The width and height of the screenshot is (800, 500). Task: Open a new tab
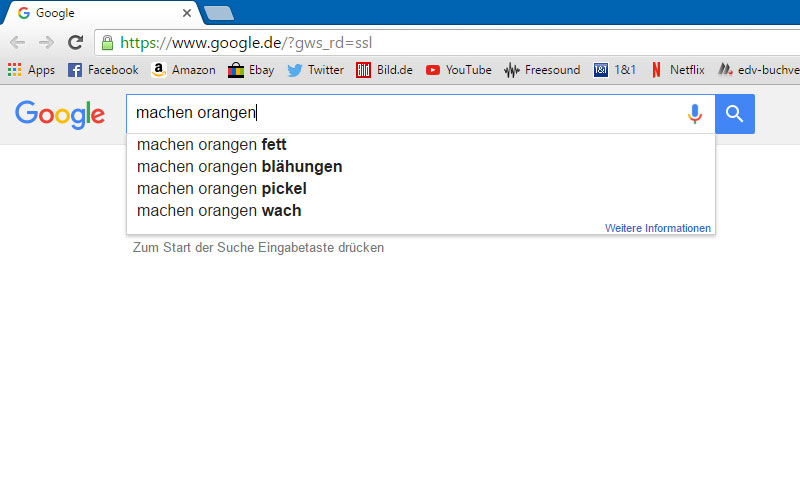(x=219, y=13)
